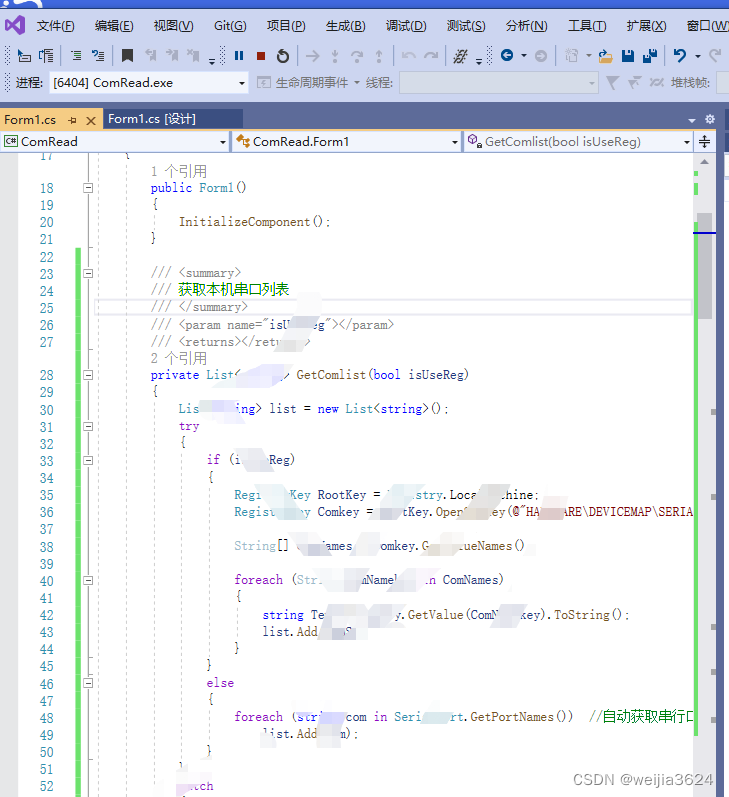The width and height of the screenshot is (729, 797).
Task: Click the '1 个引用' code lens link
Action: (x=179, y=171)
